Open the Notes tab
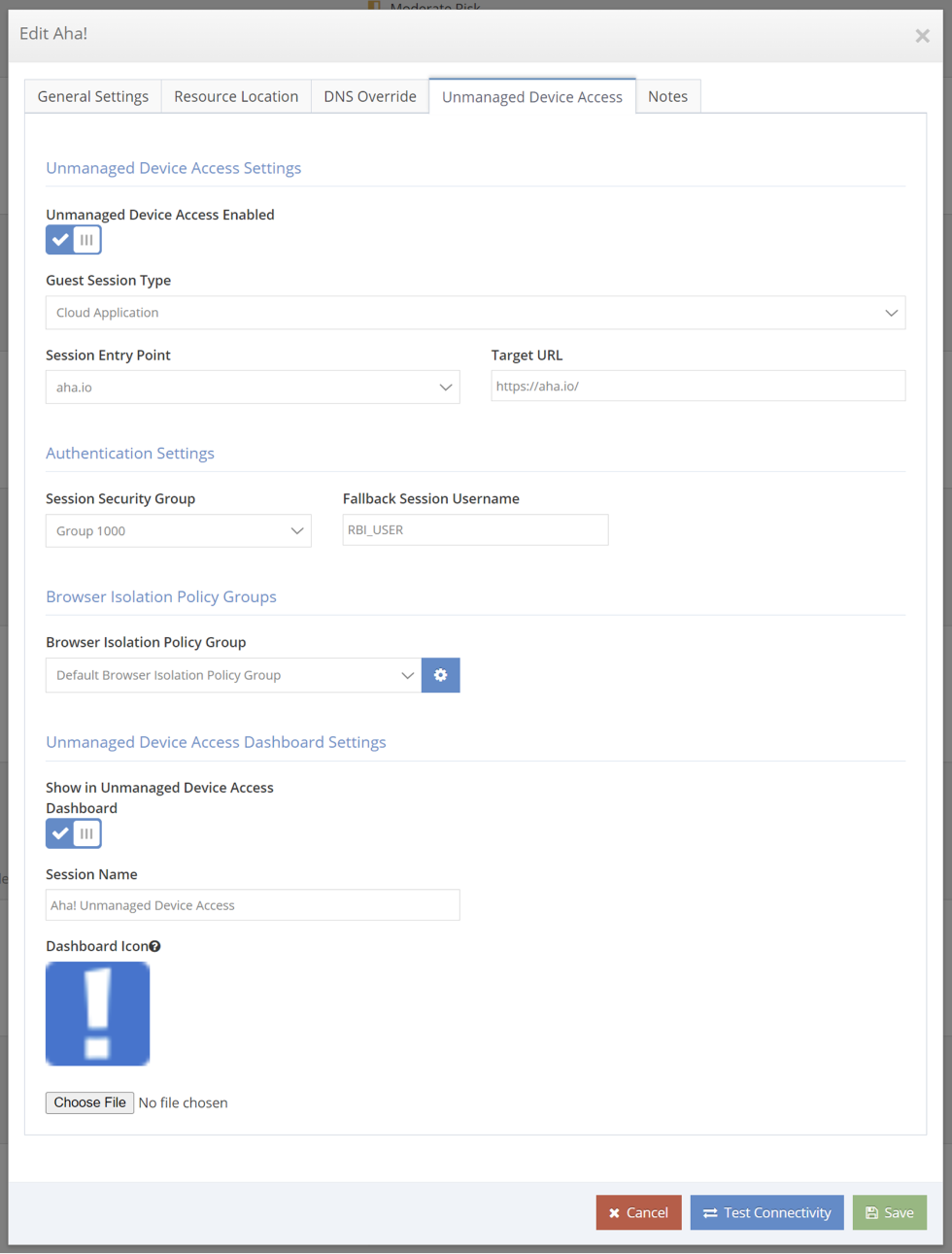952x1254 pixels. point(668,96)
